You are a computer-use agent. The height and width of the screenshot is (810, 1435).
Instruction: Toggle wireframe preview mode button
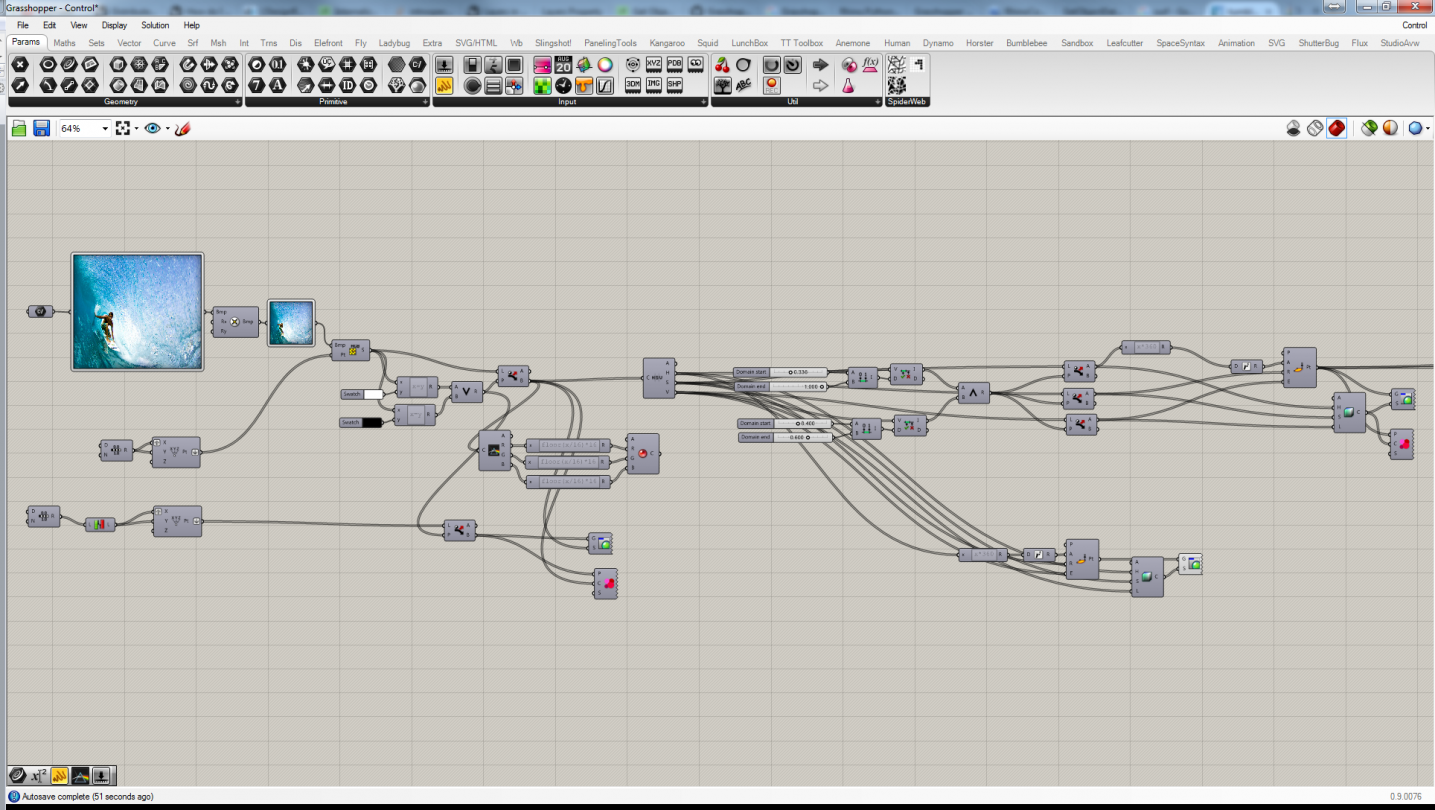pyautogui.click(x=1315, y=128)
